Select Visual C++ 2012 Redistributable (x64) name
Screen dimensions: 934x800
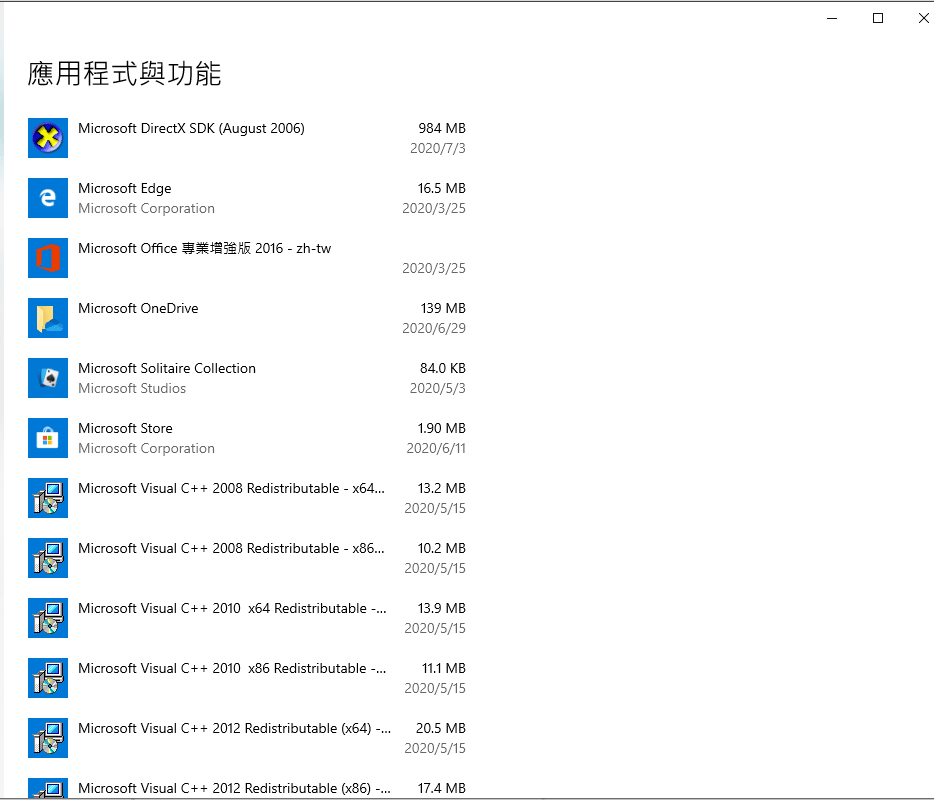(x=235, y=729)
